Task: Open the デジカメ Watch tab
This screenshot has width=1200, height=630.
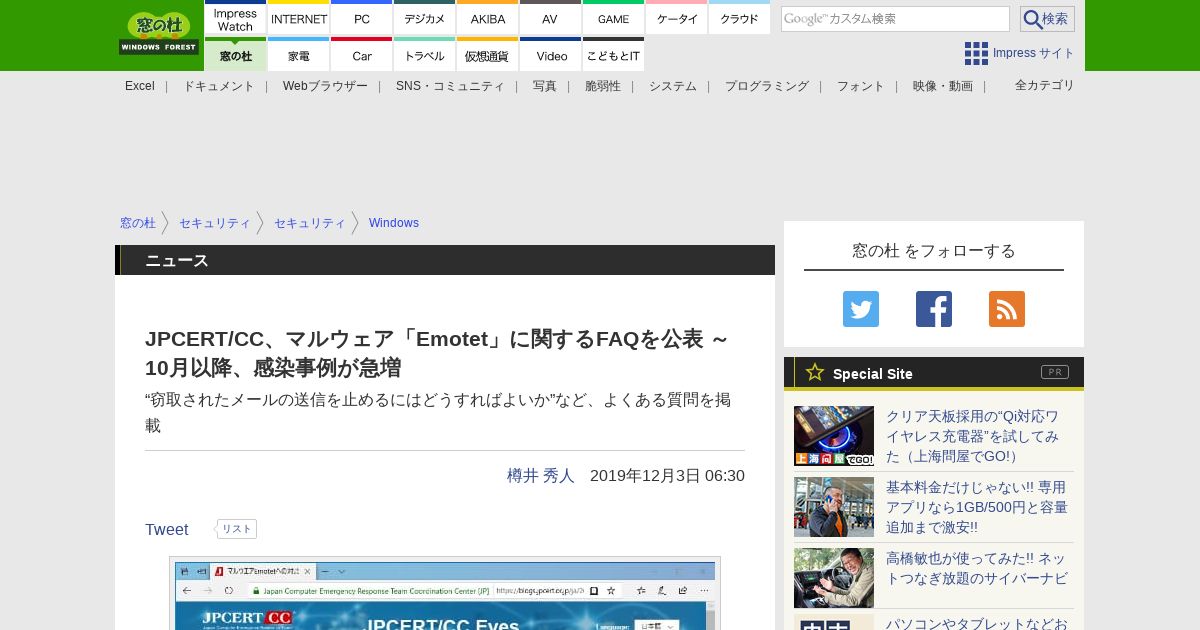Action: click(425, 18)
